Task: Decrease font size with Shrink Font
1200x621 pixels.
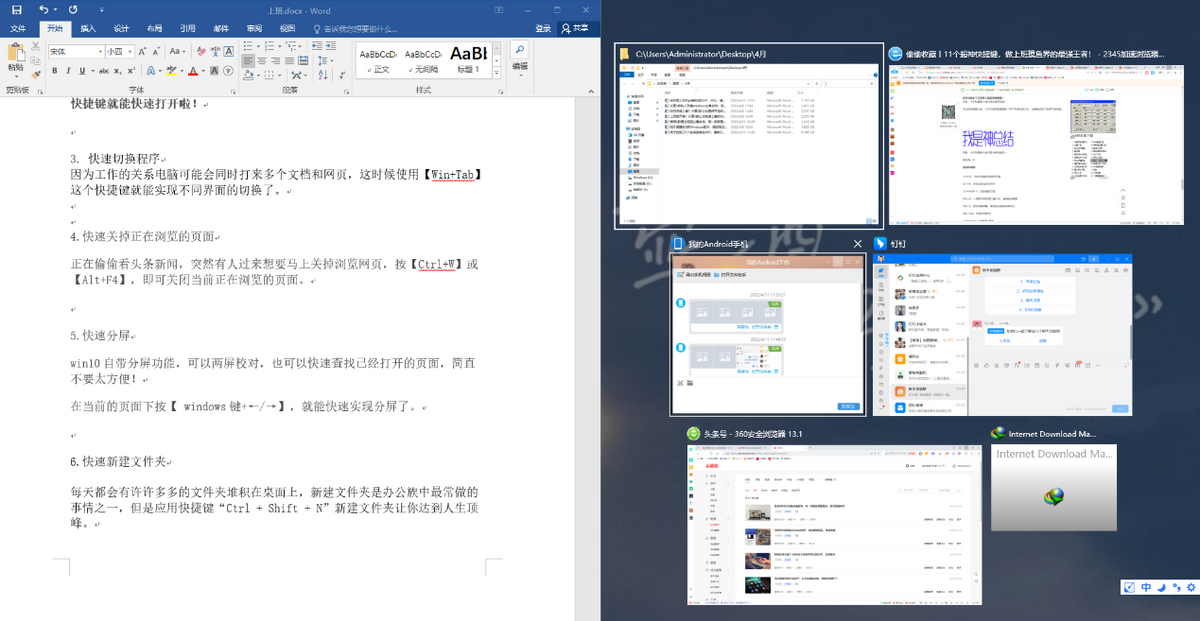Action: tap(156, 51)
